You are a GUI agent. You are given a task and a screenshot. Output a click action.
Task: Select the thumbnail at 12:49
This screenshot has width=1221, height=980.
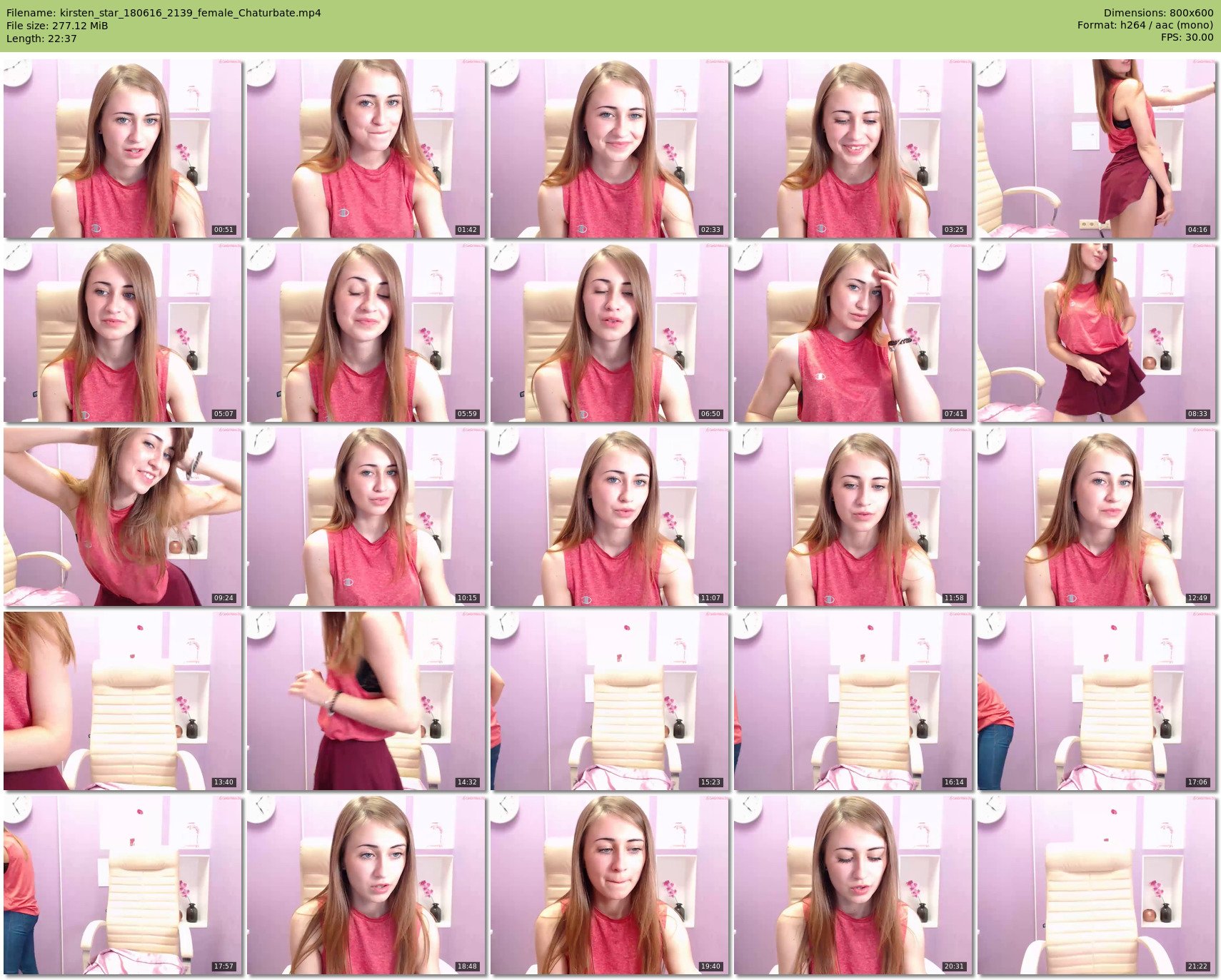point(1097,517)
